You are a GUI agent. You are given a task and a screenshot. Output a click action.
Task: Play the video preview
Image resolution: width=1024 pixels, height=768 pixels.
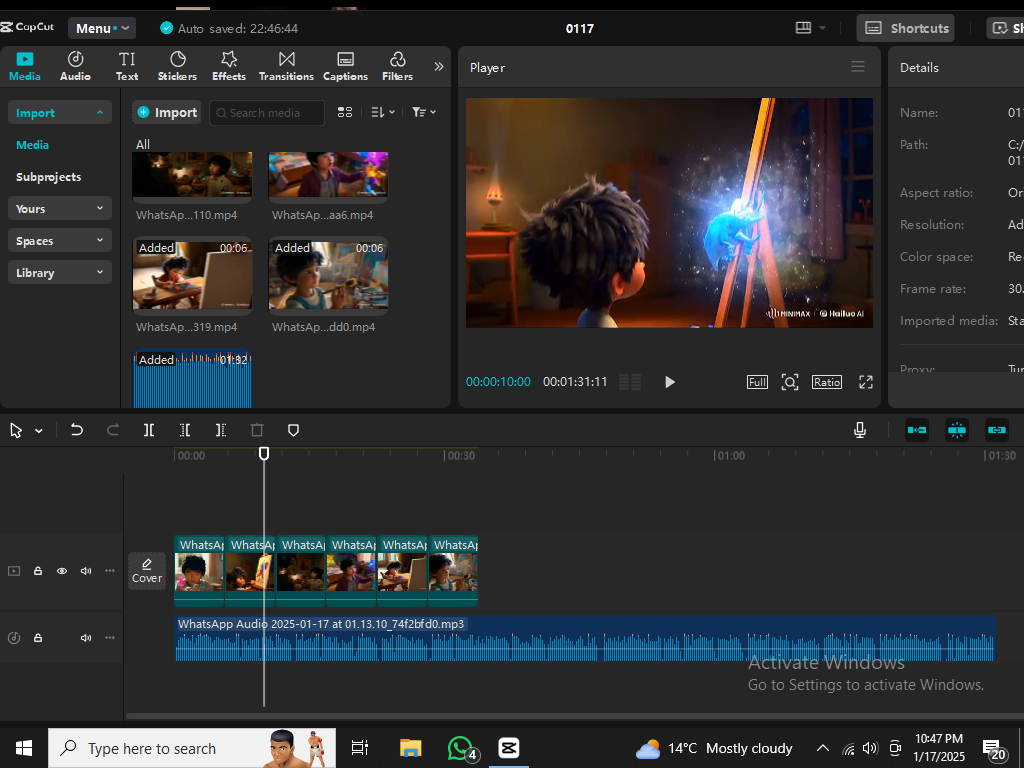tap(669, 382)
